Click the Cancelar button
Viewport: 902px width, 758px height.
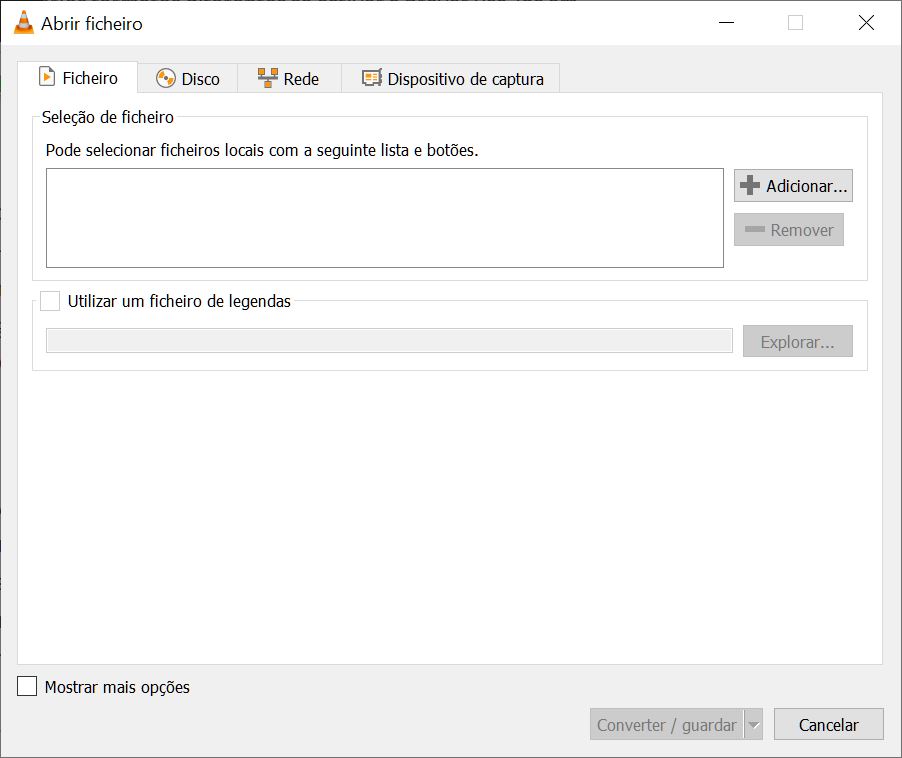click(x=828, y=725)
